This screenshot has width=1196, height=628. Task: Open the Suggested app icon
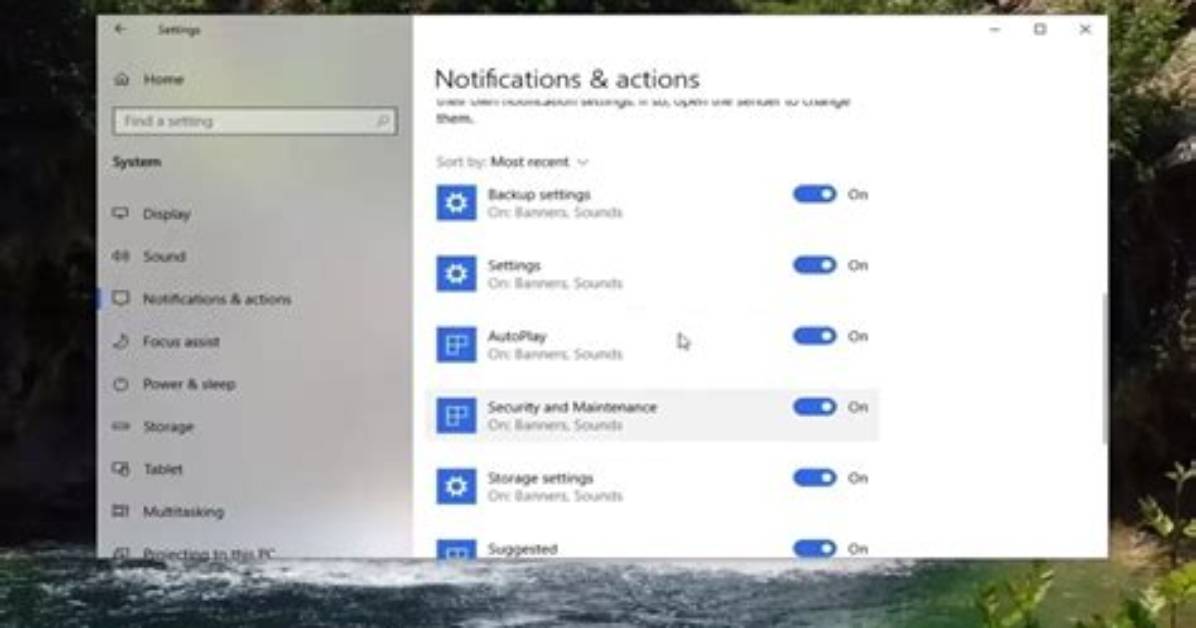[456, 549]
